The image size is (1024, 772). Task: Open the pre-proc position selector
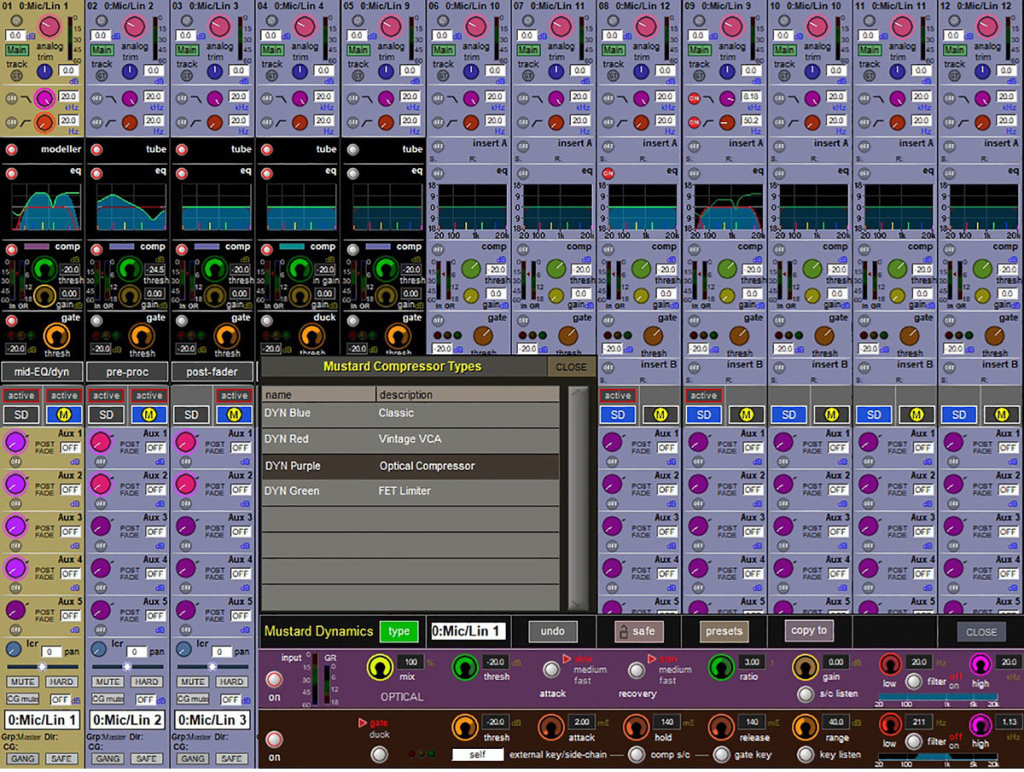(x=127, y=372)
